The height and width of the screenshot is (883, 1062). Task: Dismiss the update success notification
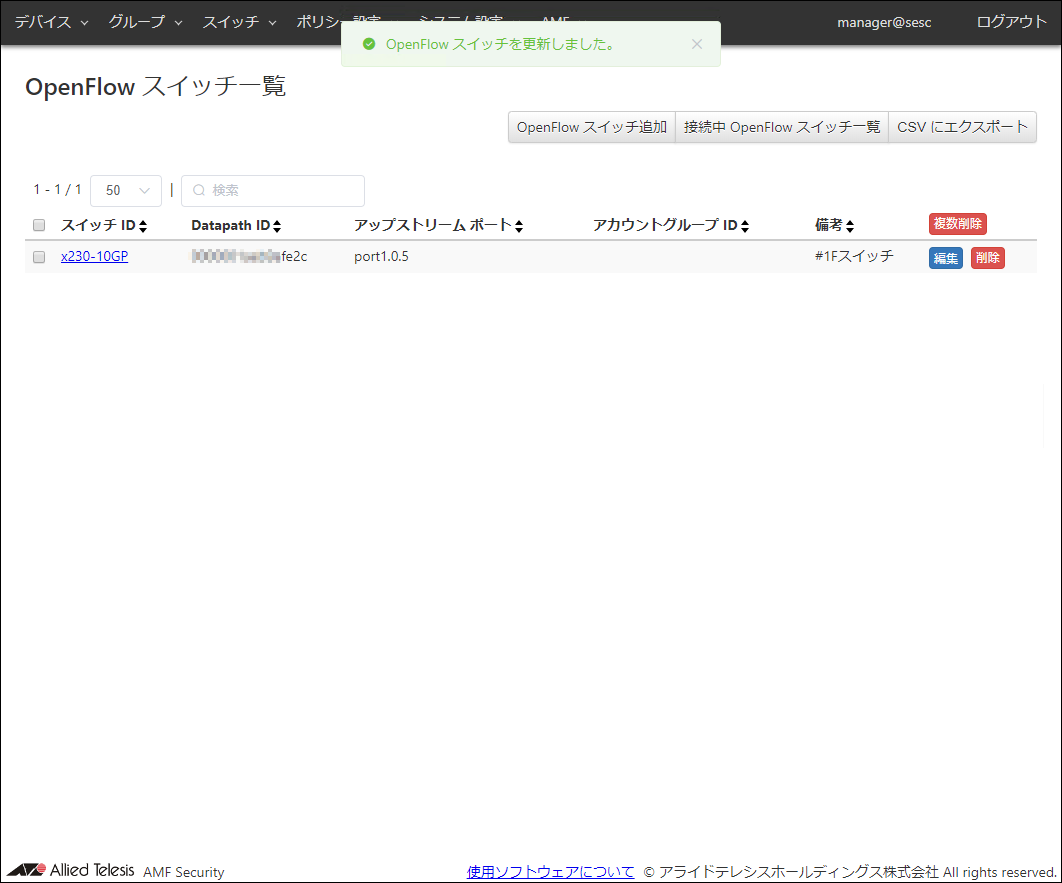click(697, 44)
